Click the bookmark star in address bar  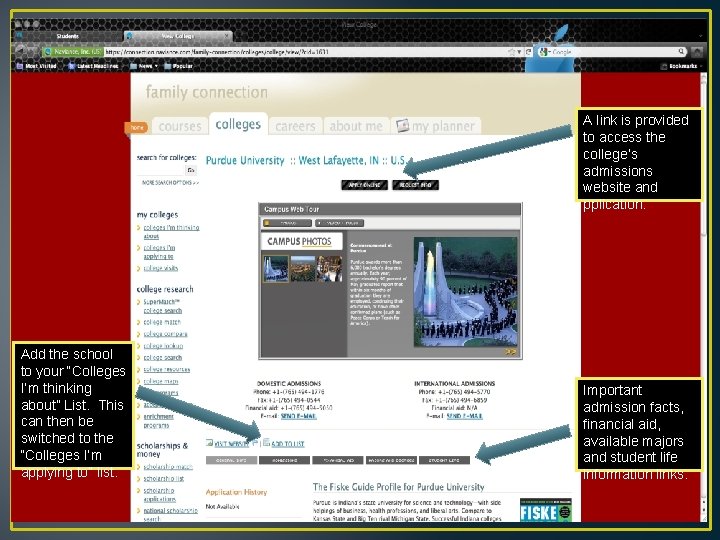512,52
